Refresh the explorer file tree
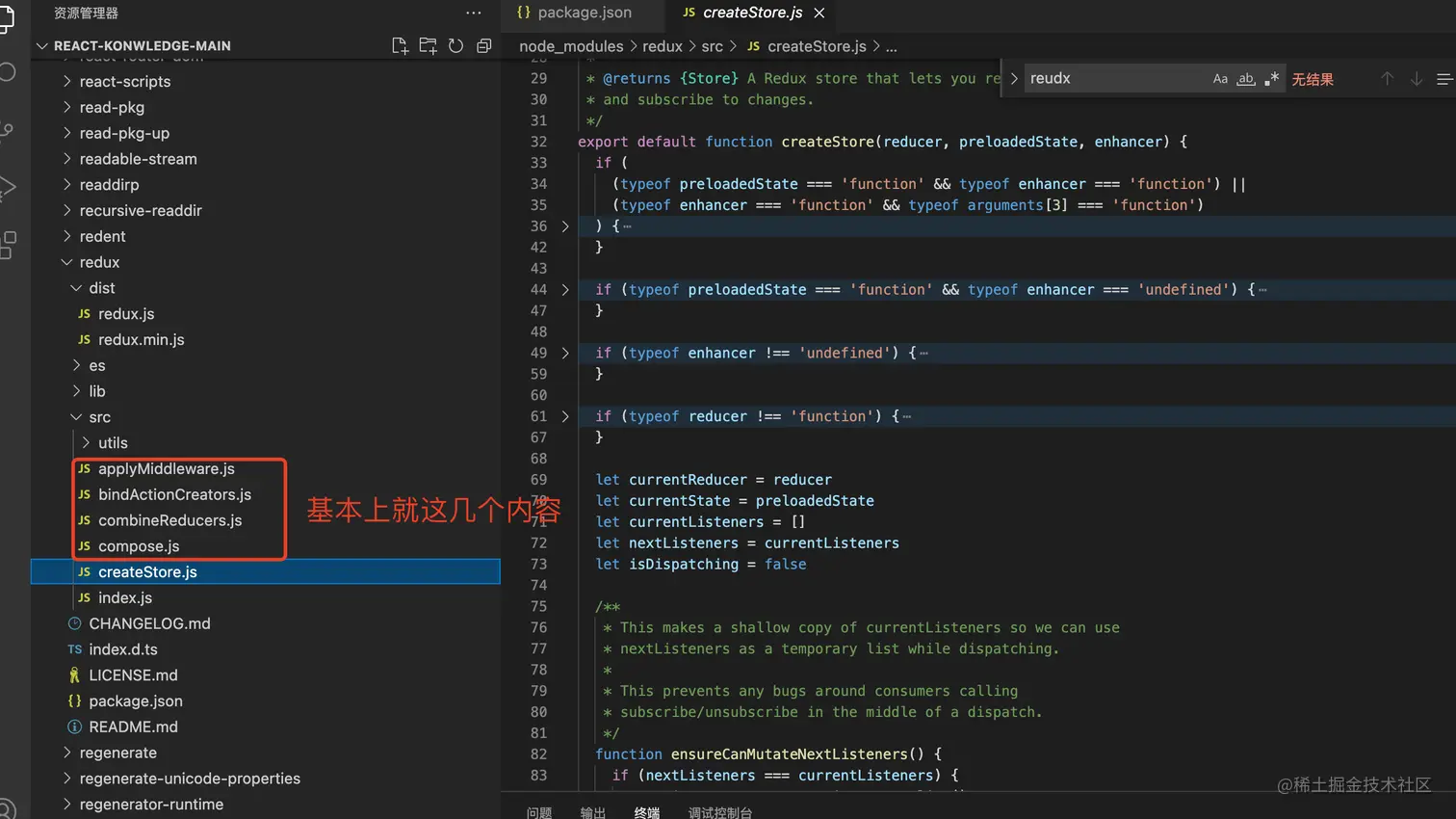This screenshot has width=1456, height=819. (x=455, y=45)
